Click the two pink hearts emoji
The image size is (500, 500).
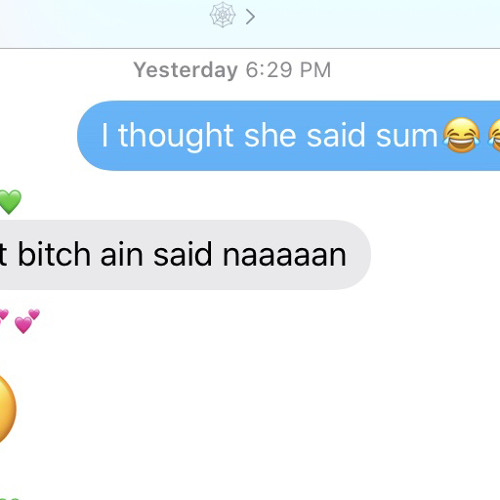(x=27, y=321)
